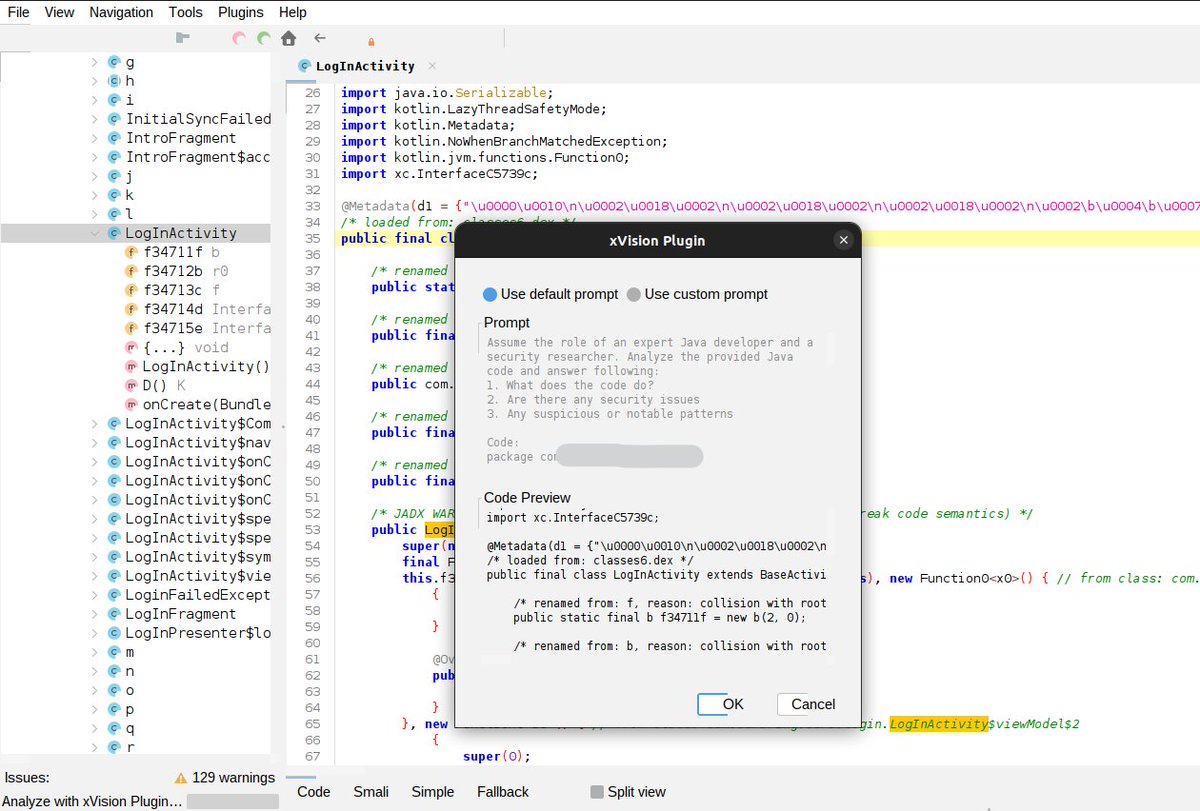Click the green circular redo icon
Screen dimensions: 1200x811
tap(263, 38)
